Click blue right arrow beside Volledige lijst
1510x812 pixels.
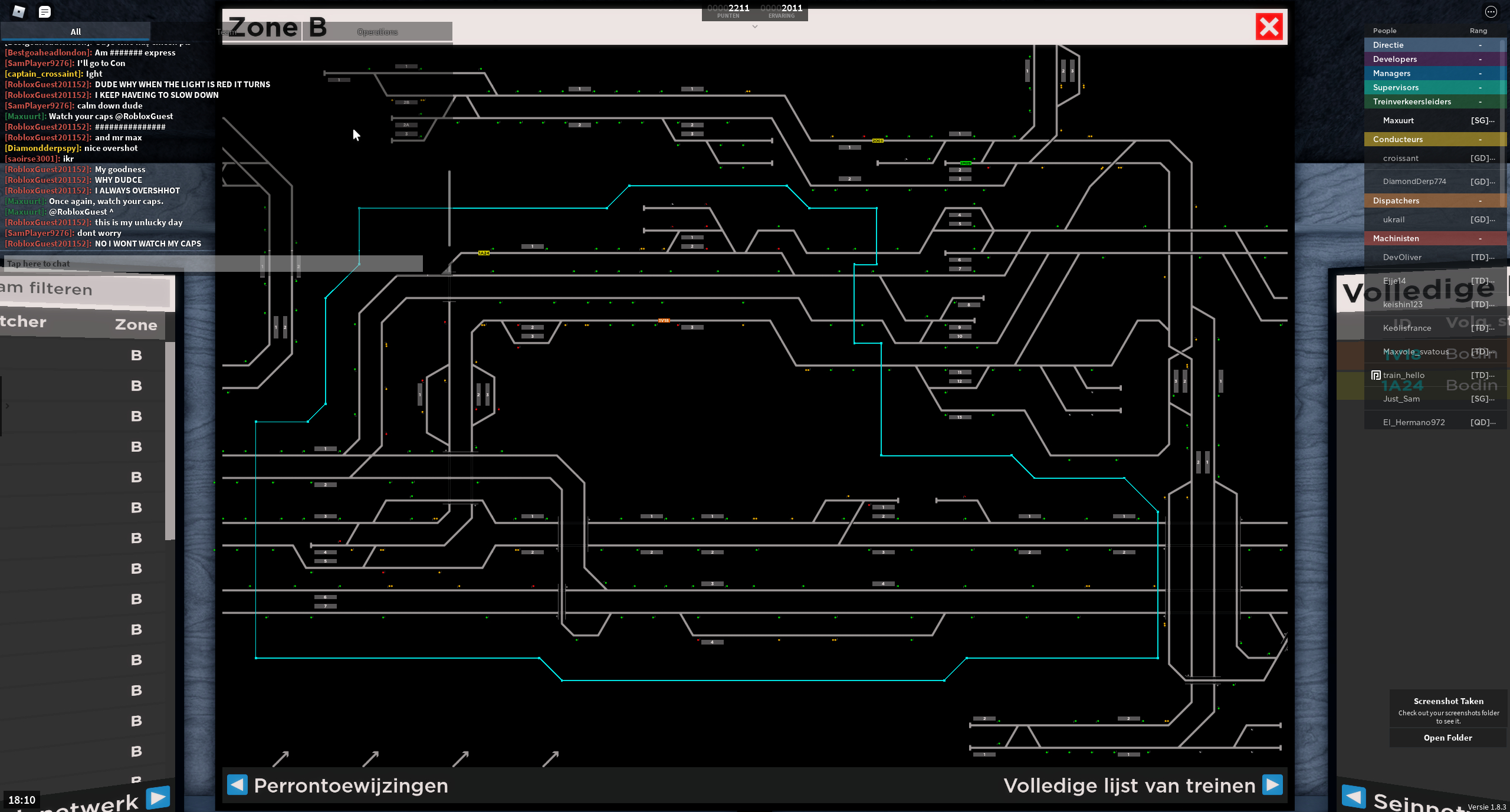point(1272,785)
